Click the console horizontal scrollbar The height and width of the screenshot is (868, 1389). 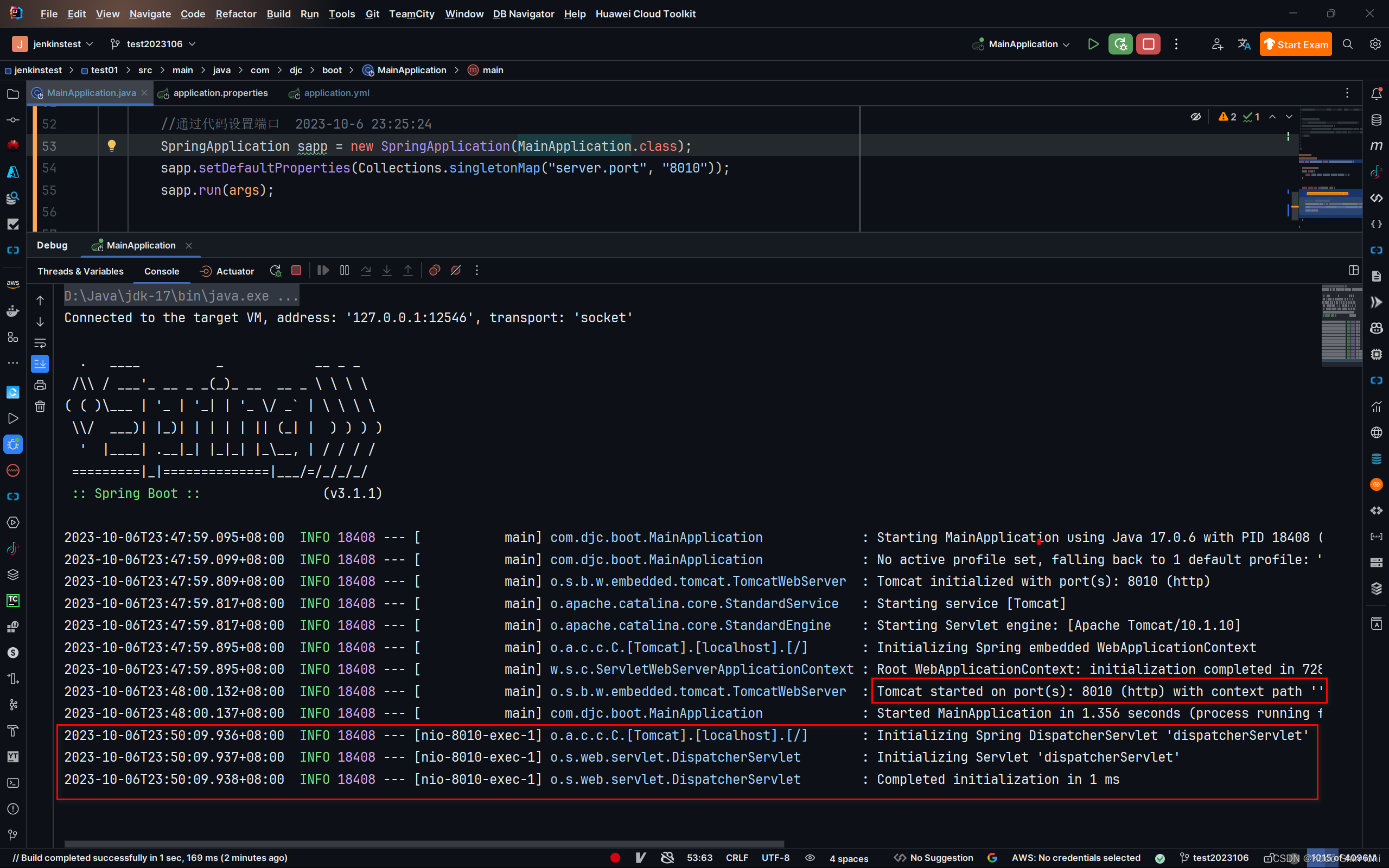tap(424, 844)
